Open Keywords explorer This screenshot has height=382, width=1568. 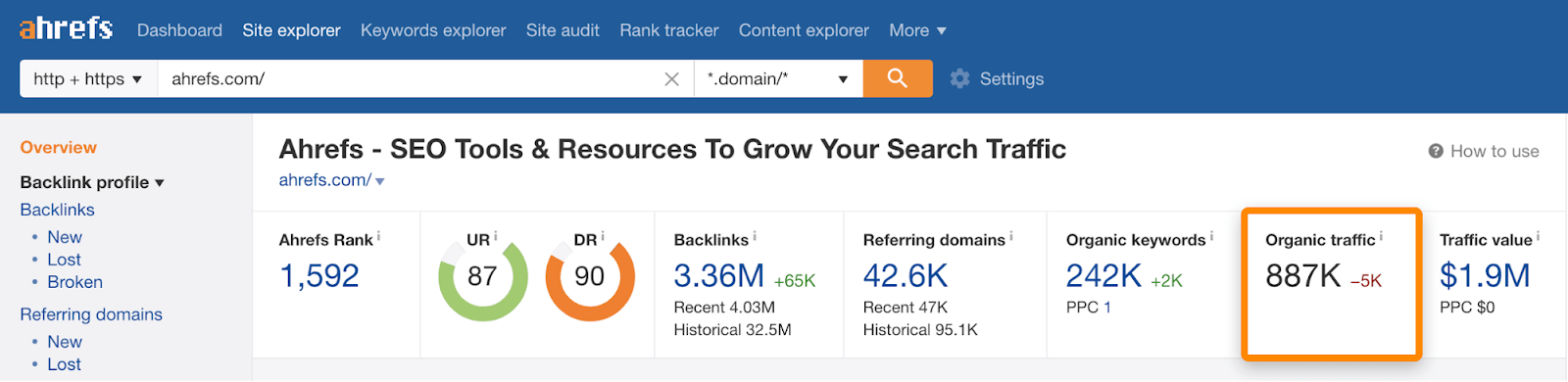pos(433,30)
